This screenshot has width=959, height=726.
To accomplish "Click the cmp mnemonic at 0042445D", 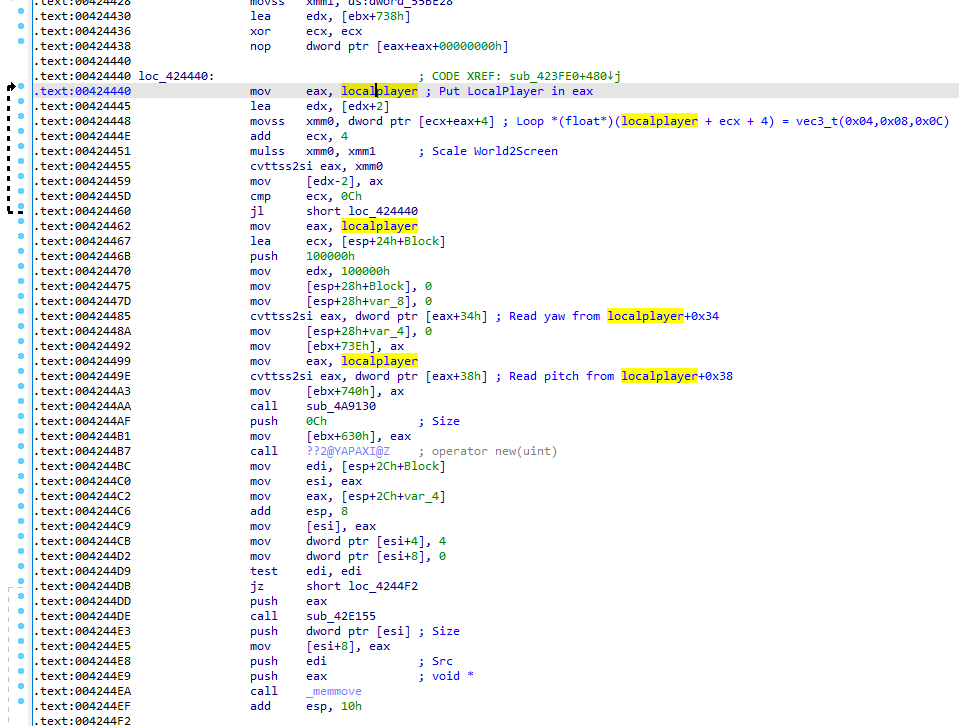I will [x=261, y=196].
